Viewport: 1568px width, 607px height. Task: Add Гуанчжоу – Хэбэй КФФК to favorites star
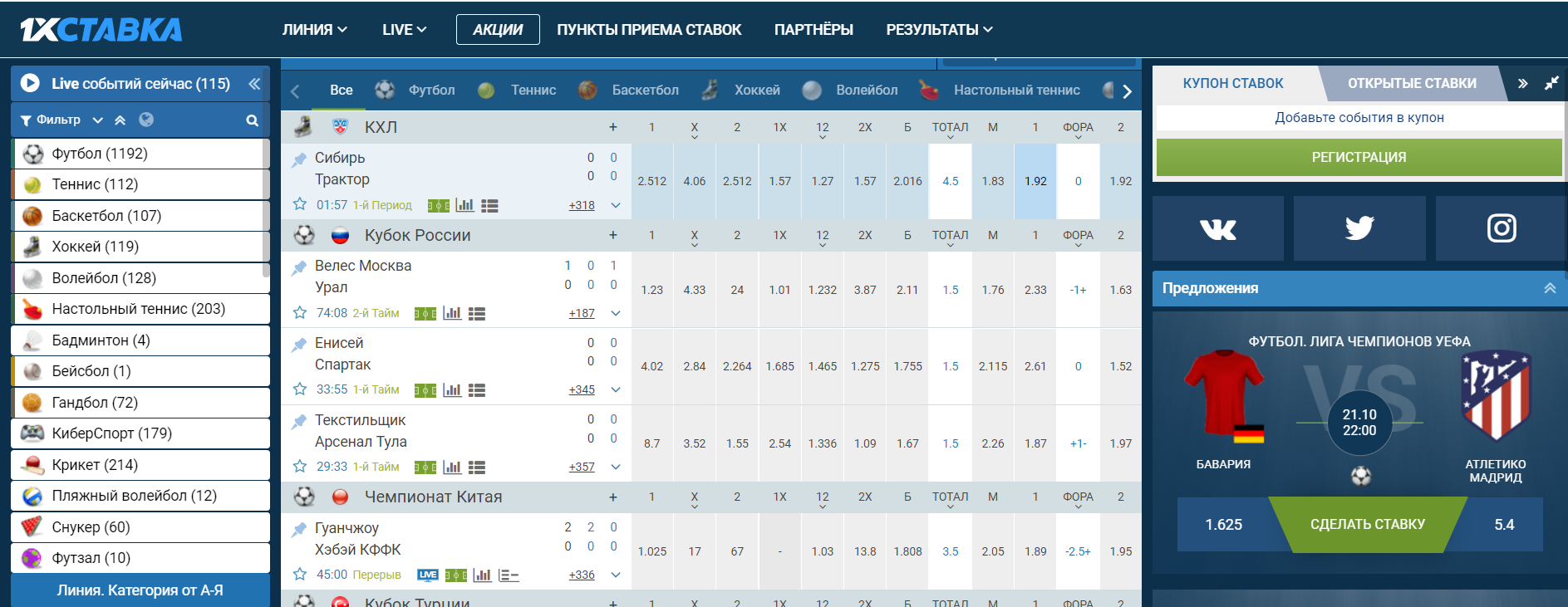[x=300, y=574]
